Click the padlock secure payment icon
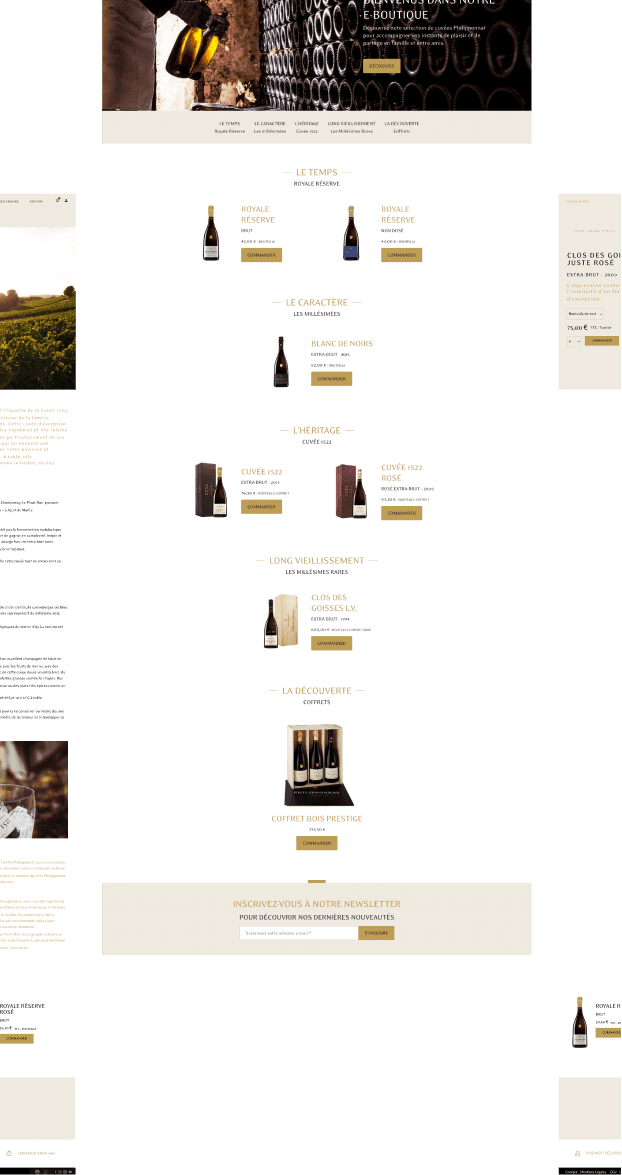The image size is (622, 1175). tap(578, 1153)
